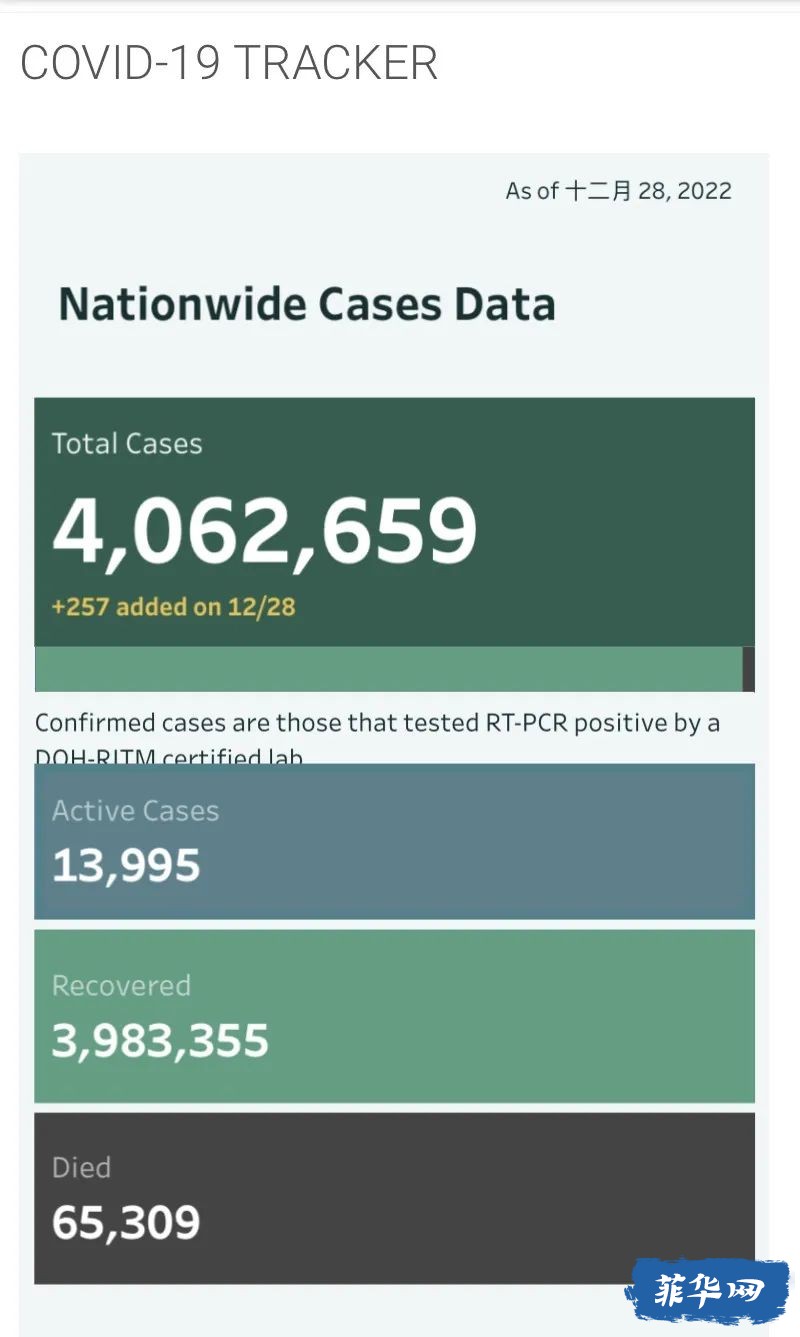Click the COVID-19 TRACKER page heading
800x1337 pixels.
coord(229,63)
